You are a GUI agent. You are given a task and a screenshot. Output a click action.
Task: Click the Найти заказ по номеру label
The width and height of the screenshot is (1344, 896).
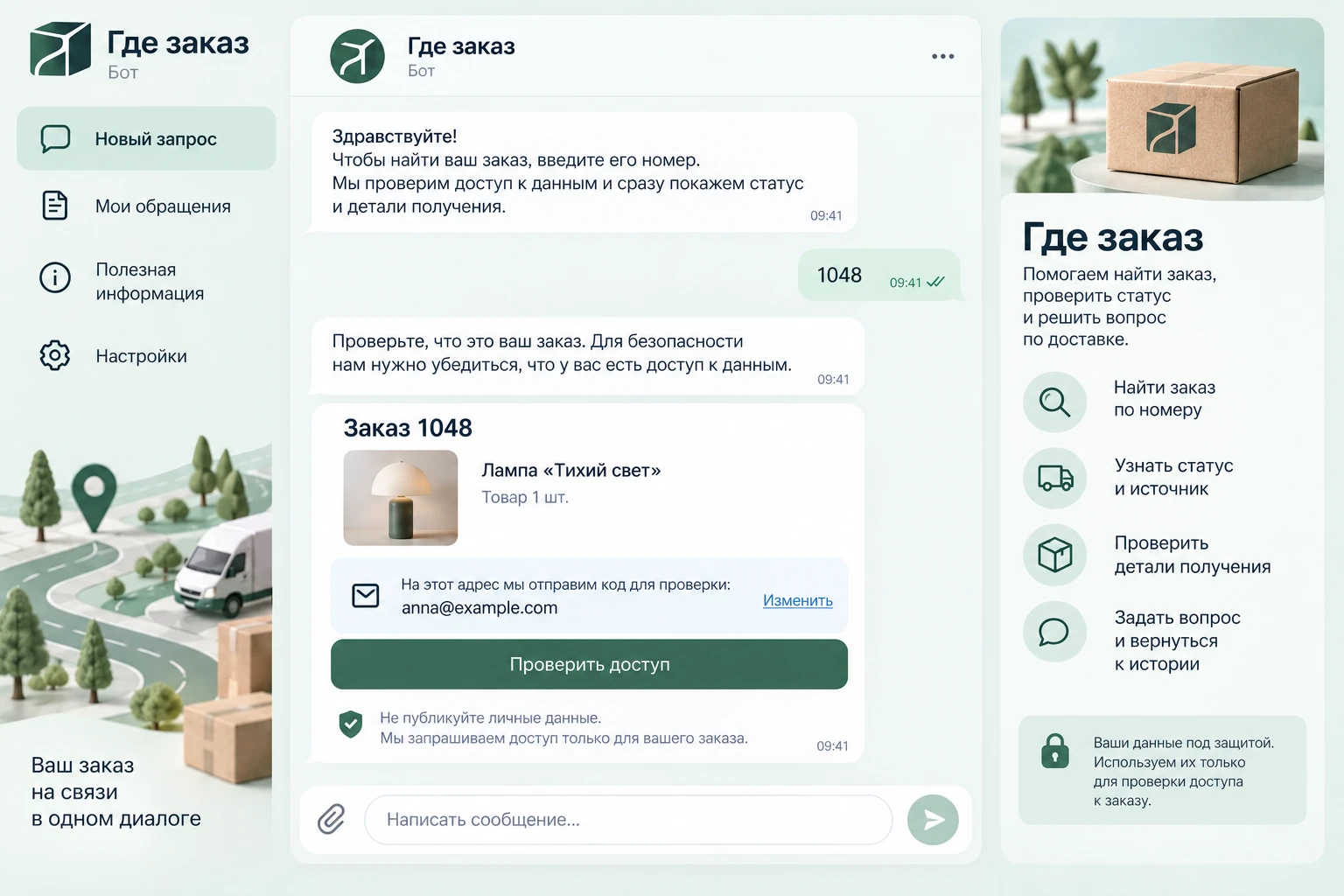pos(1164,398)
